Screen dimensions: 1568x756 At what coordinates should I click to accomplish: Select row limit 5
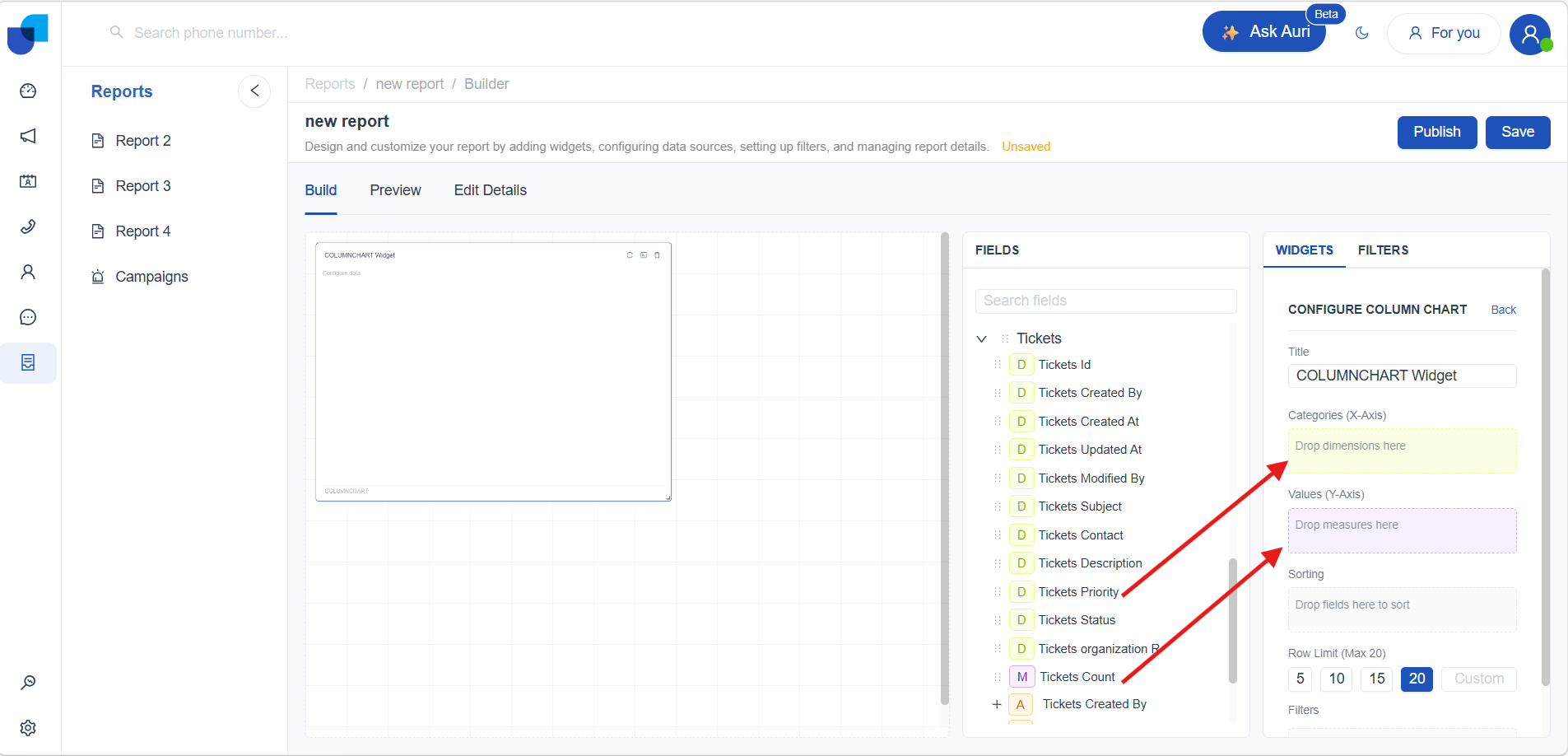(1300, 679)
